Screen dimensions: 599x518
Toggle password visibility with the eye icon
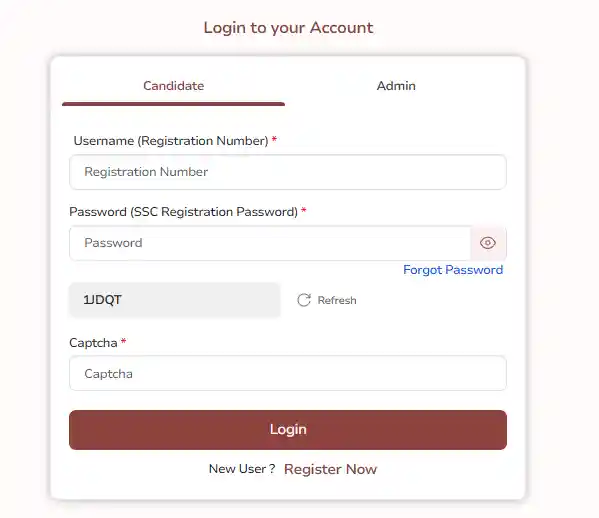coord(487,243)
